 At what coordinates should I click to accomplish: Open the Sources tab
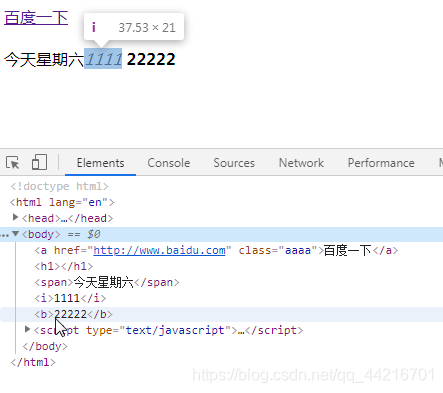coord(234,163)
